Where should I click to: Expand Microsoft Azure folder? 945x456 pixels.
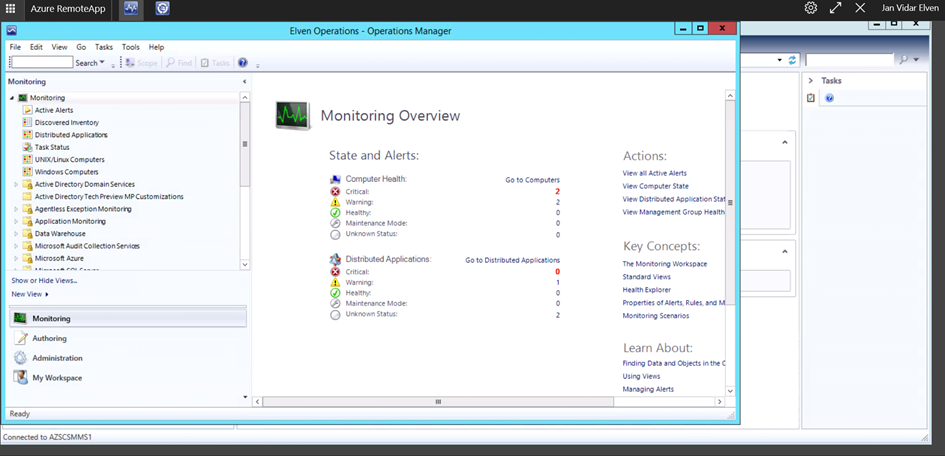click(16, 258)
